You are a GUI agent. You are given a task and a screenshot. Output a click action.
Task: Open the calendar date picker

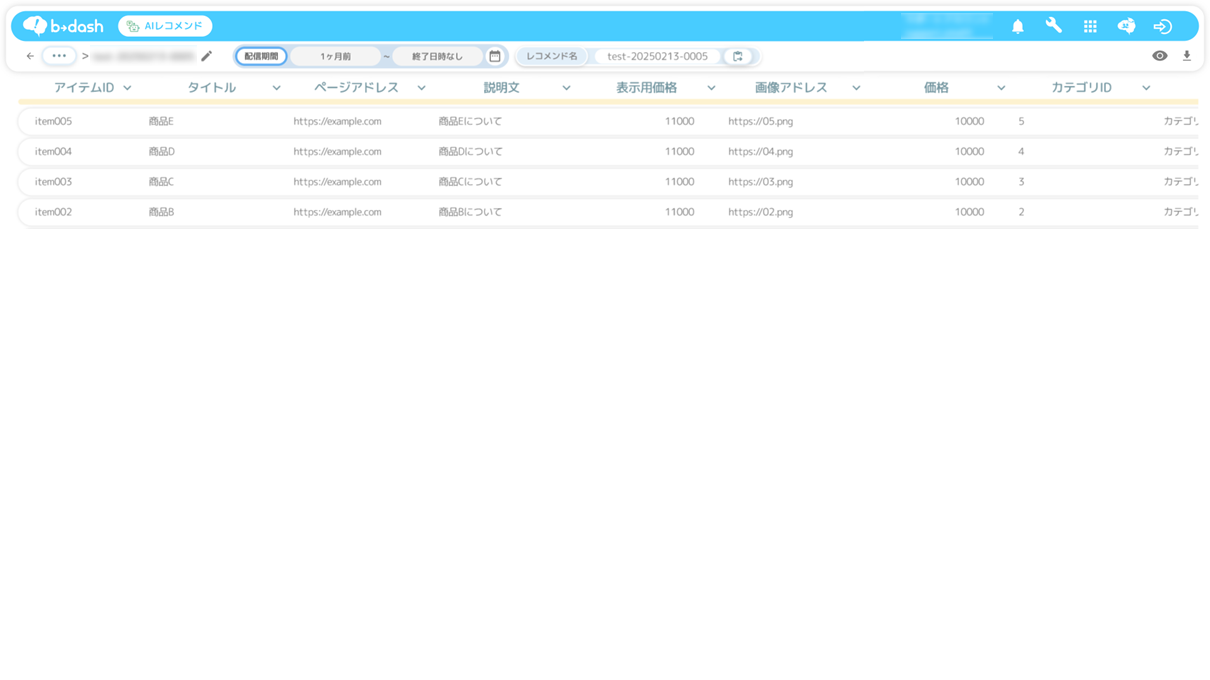click(x=495, y=57)
